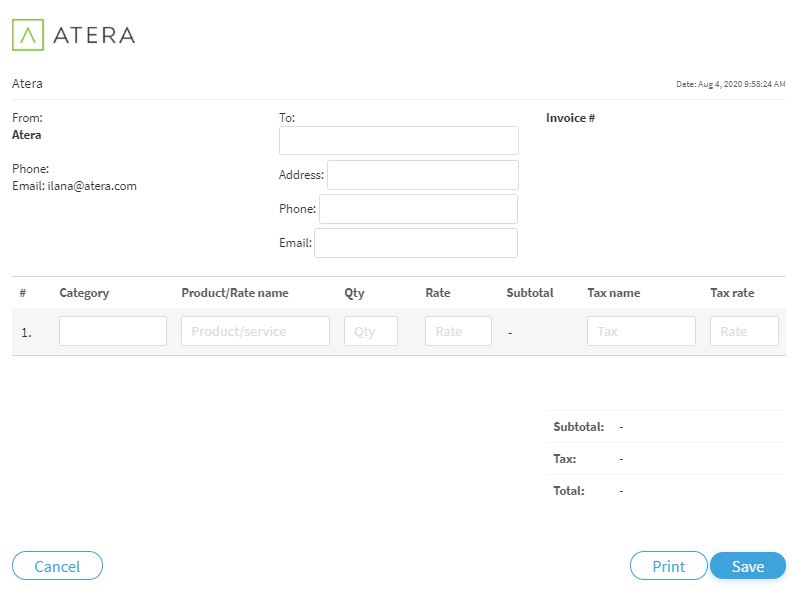Click the email ilana@atera.com

pos(92,186)
